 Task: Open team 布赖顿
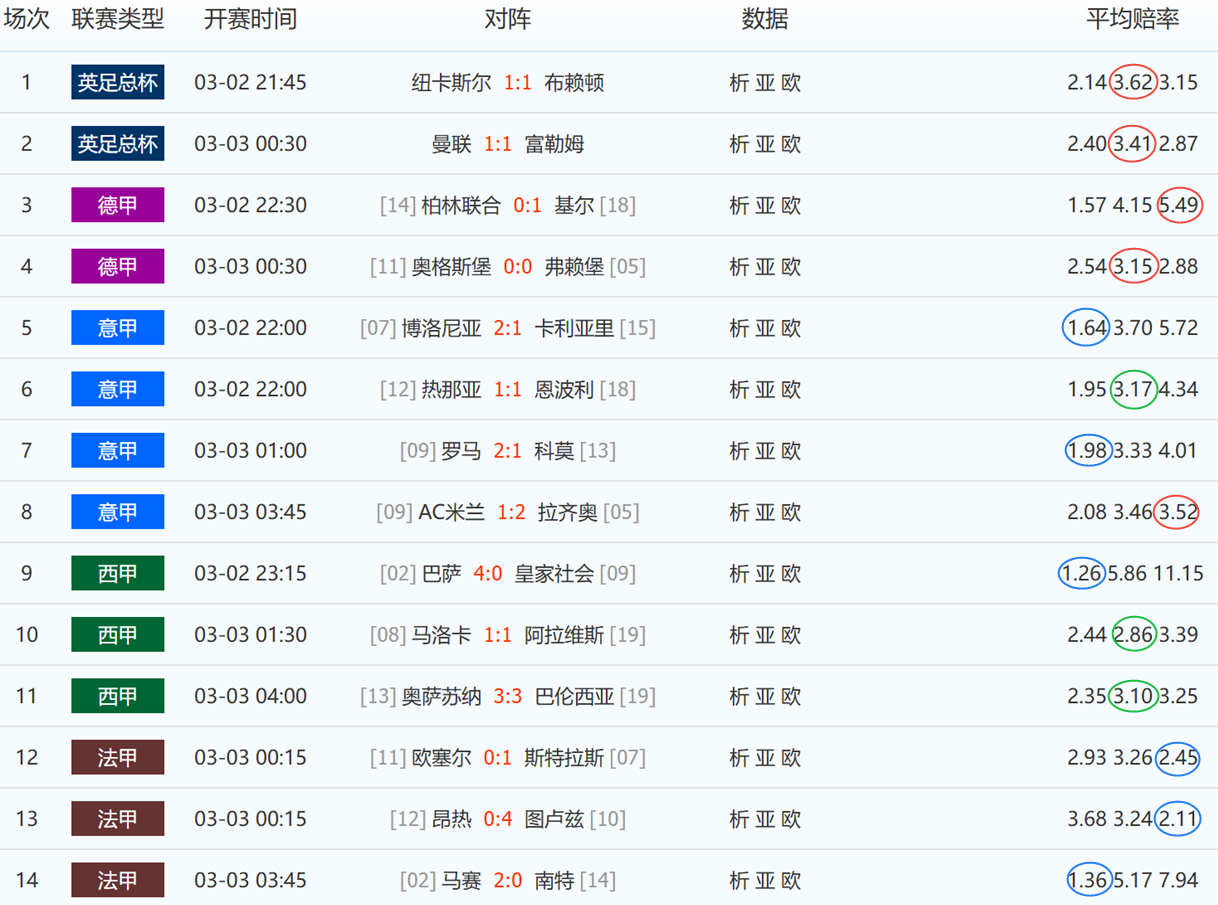(574, 83)
